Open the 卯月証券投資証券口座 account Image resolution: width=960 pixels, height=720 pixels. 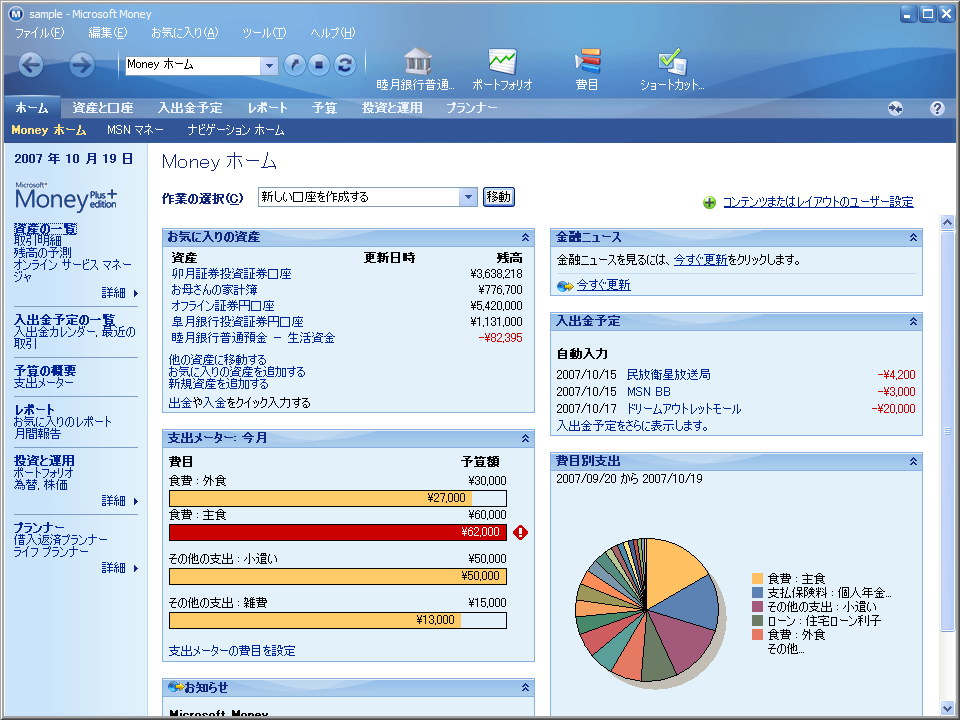[231, 274]
